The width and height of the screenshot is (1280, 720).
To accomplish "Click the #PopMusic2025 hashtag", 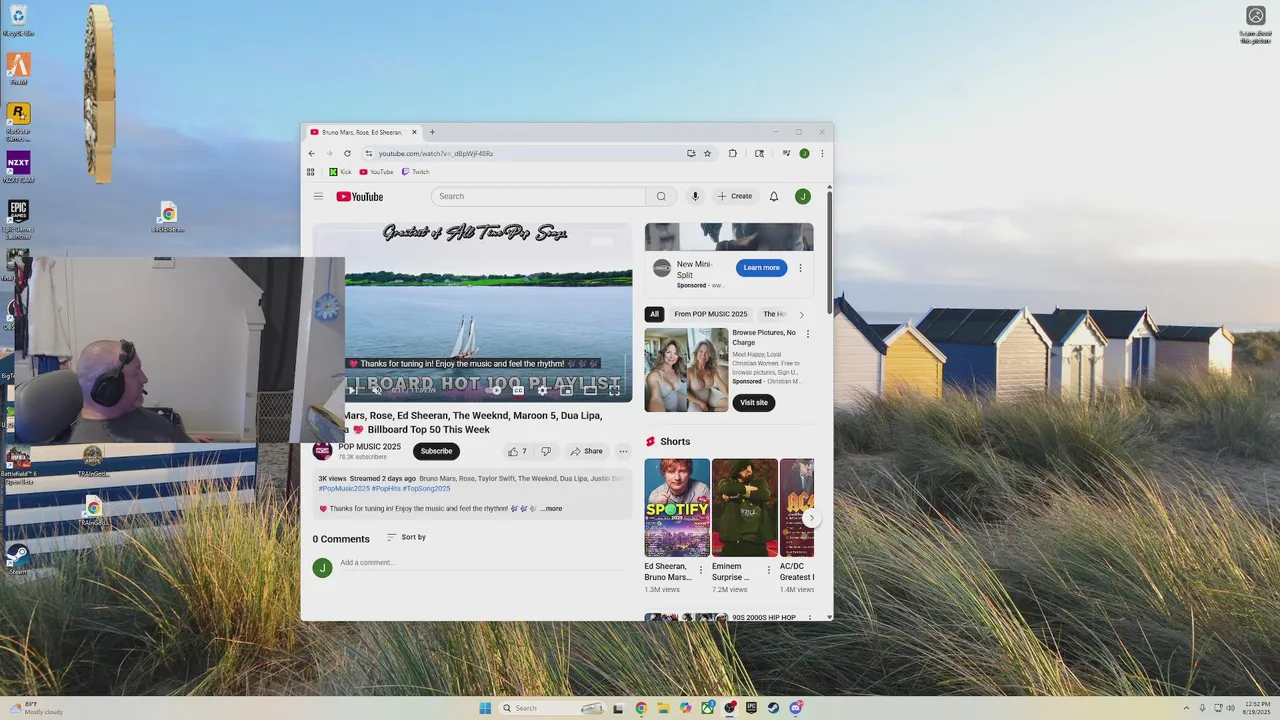I will coord(344,488).
